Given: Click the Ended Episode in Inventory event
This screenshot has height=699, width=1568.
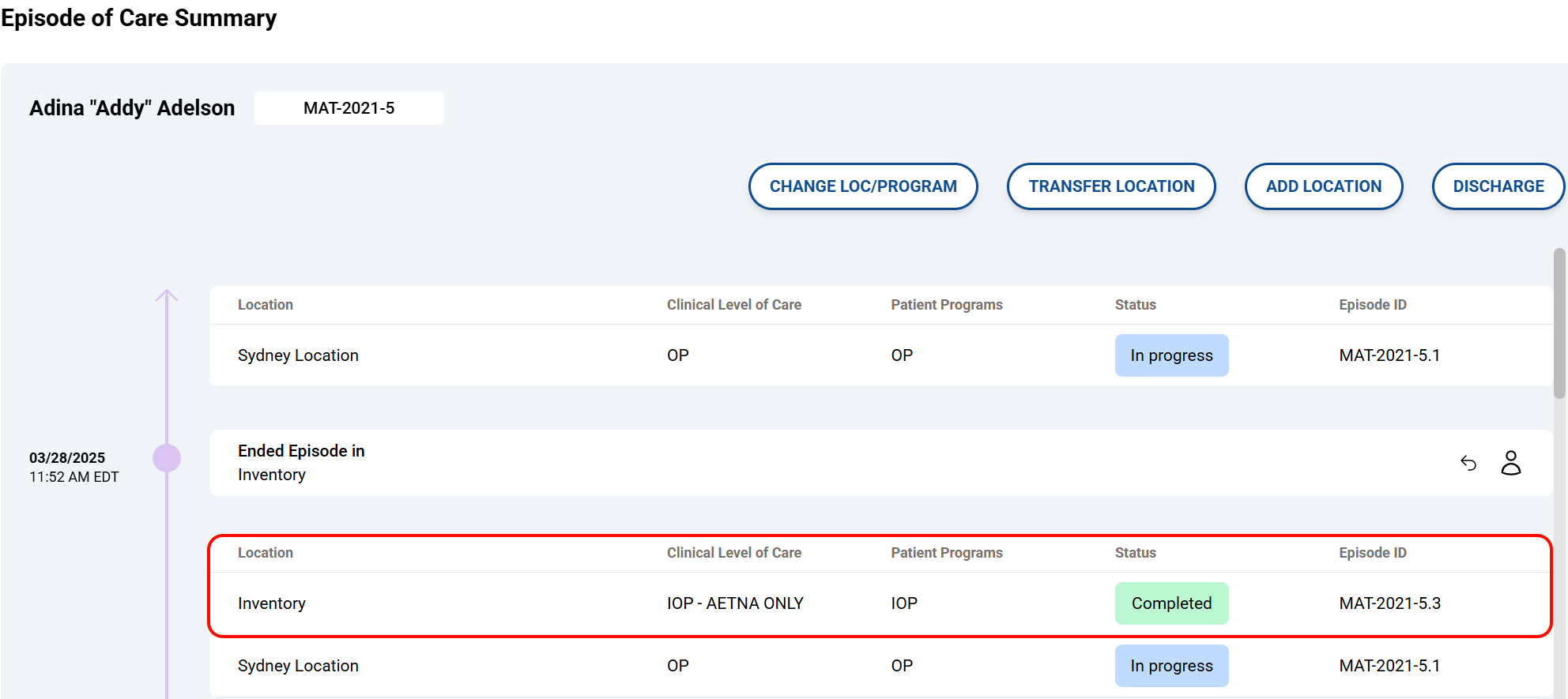Looking at the screenshot, I should click(301, 462).
